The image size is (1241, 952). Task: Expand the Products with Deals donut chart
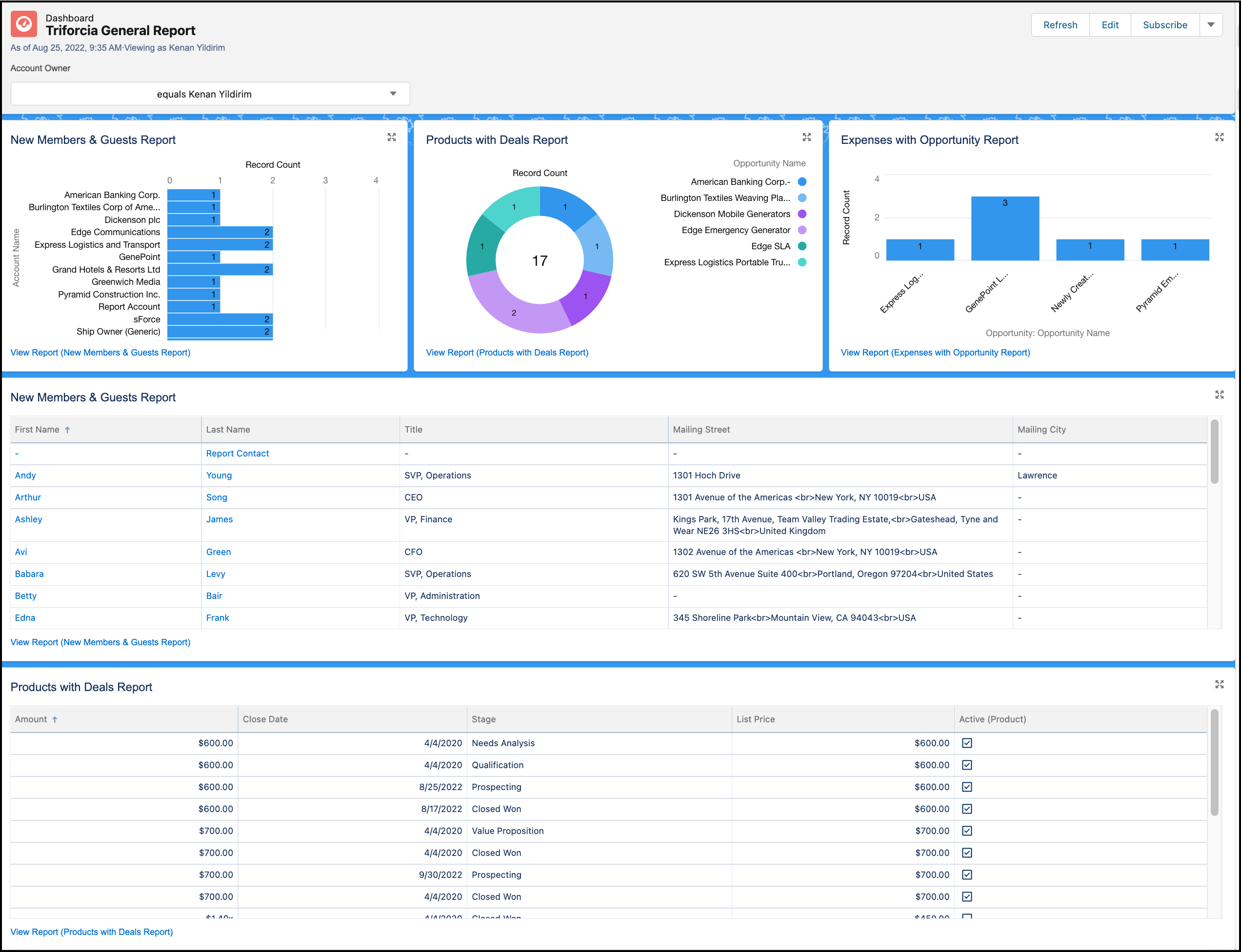[807, 137]
